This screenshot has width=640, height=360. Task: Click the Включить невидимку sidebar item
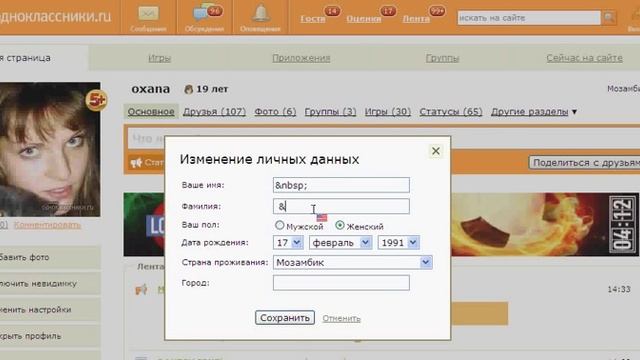pos(50,284)
